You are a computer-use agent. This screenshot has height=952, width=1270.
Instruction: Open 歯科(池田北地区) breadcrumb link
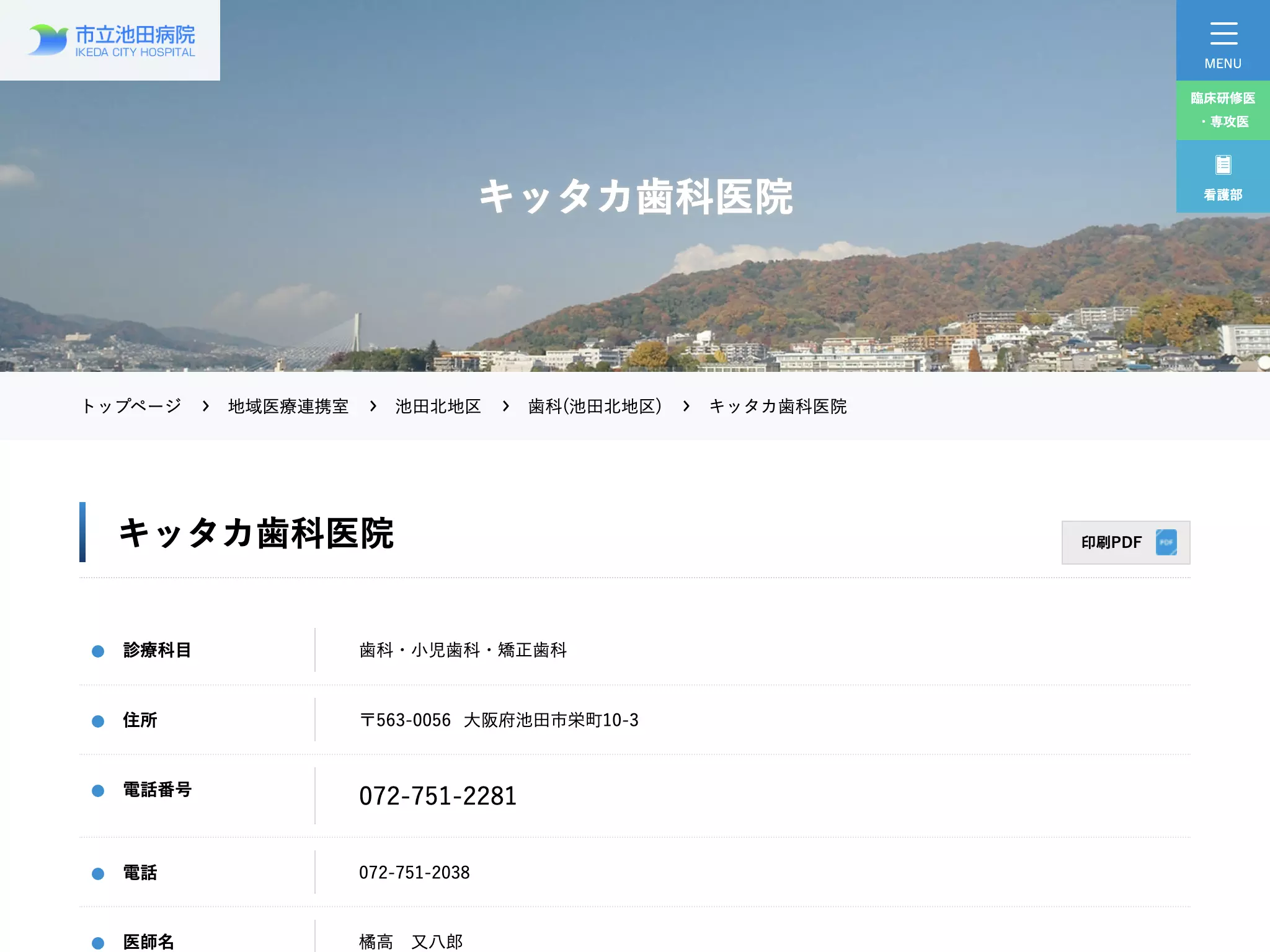pos(595,406)
